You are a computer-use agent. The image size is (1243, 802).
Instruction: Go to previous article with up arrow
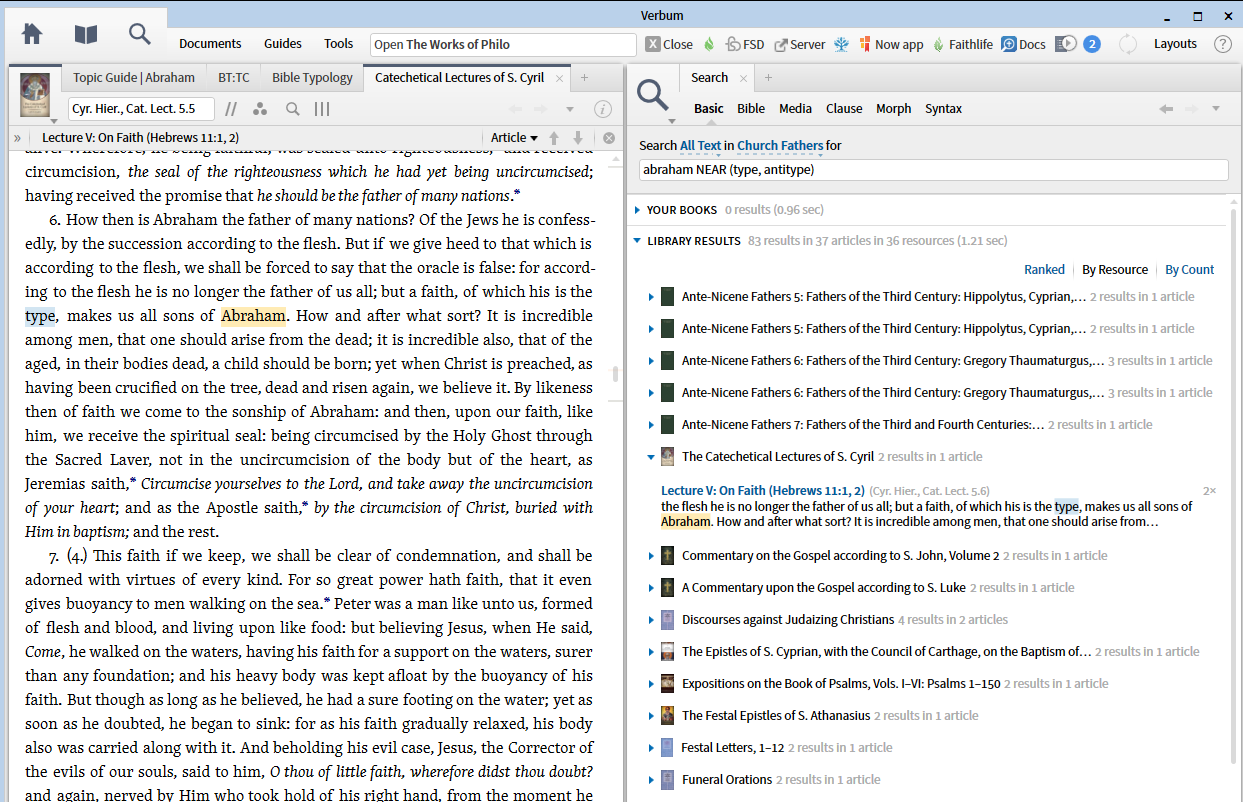pyautogui.click(x=554, y=138)
